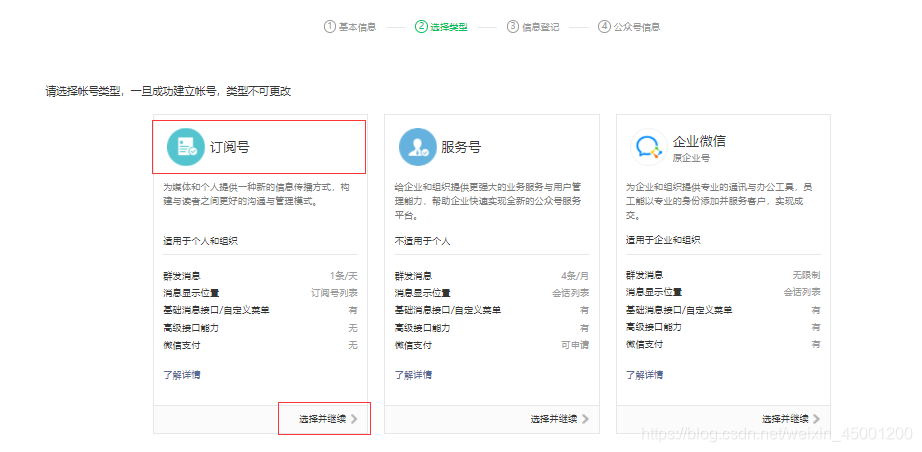This screenshot has height=452, width=922.
Task: Click the 可申请 WeChat Pay value
Action: (575, 345)
